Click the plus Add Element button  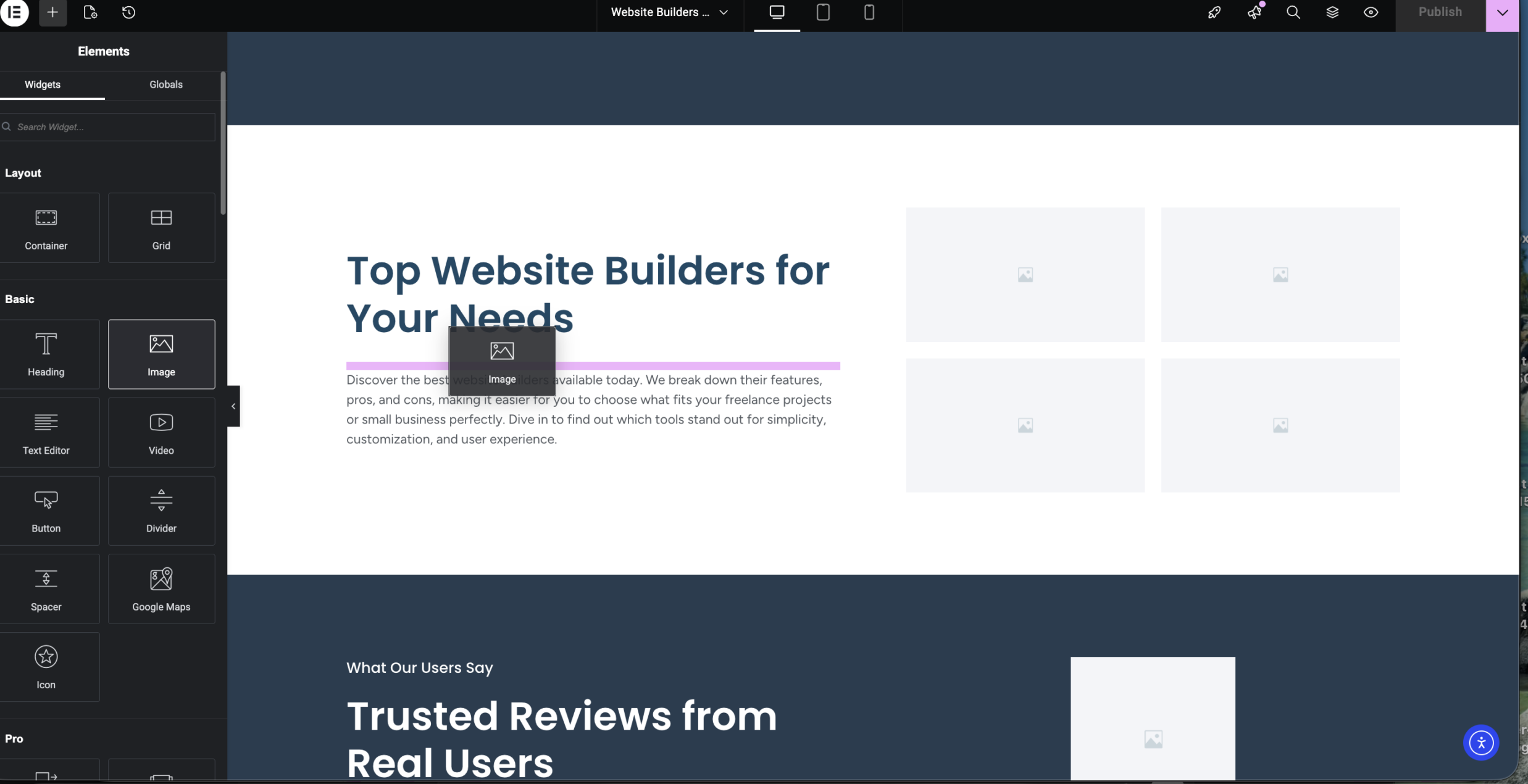pyautogui.click(x=52, y=12)
